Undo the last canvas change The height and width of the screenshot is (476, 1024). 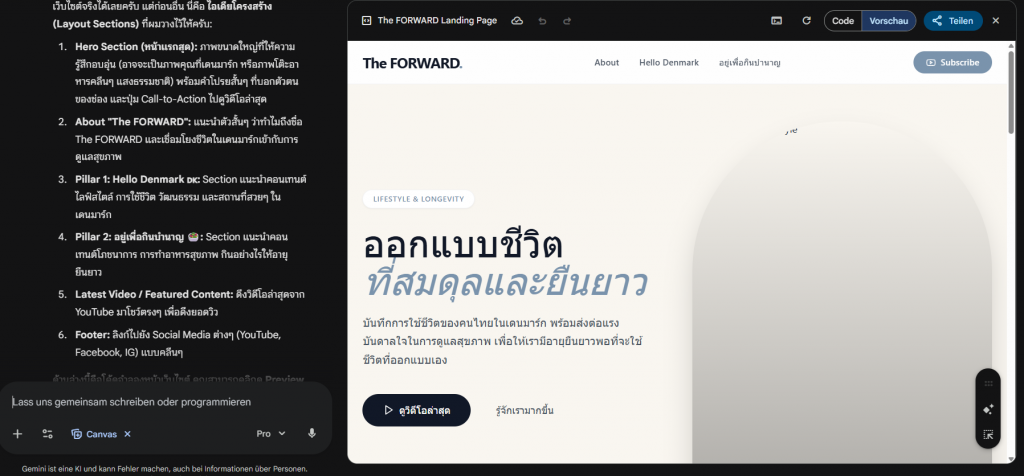point(542,21)
